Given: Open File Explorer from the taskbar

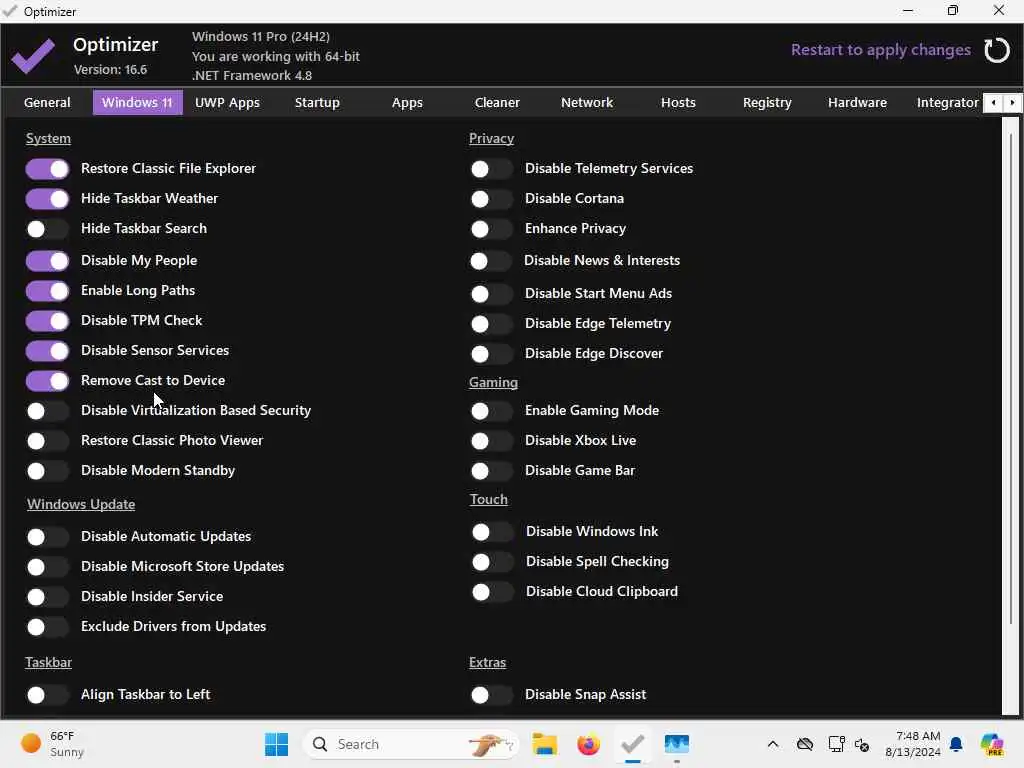Looking at the screenshot, I should coord(544,744).
